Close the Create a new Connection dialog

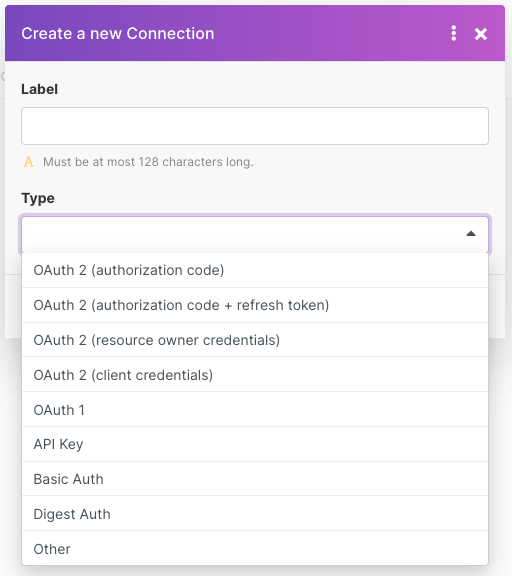coord(481,34)
